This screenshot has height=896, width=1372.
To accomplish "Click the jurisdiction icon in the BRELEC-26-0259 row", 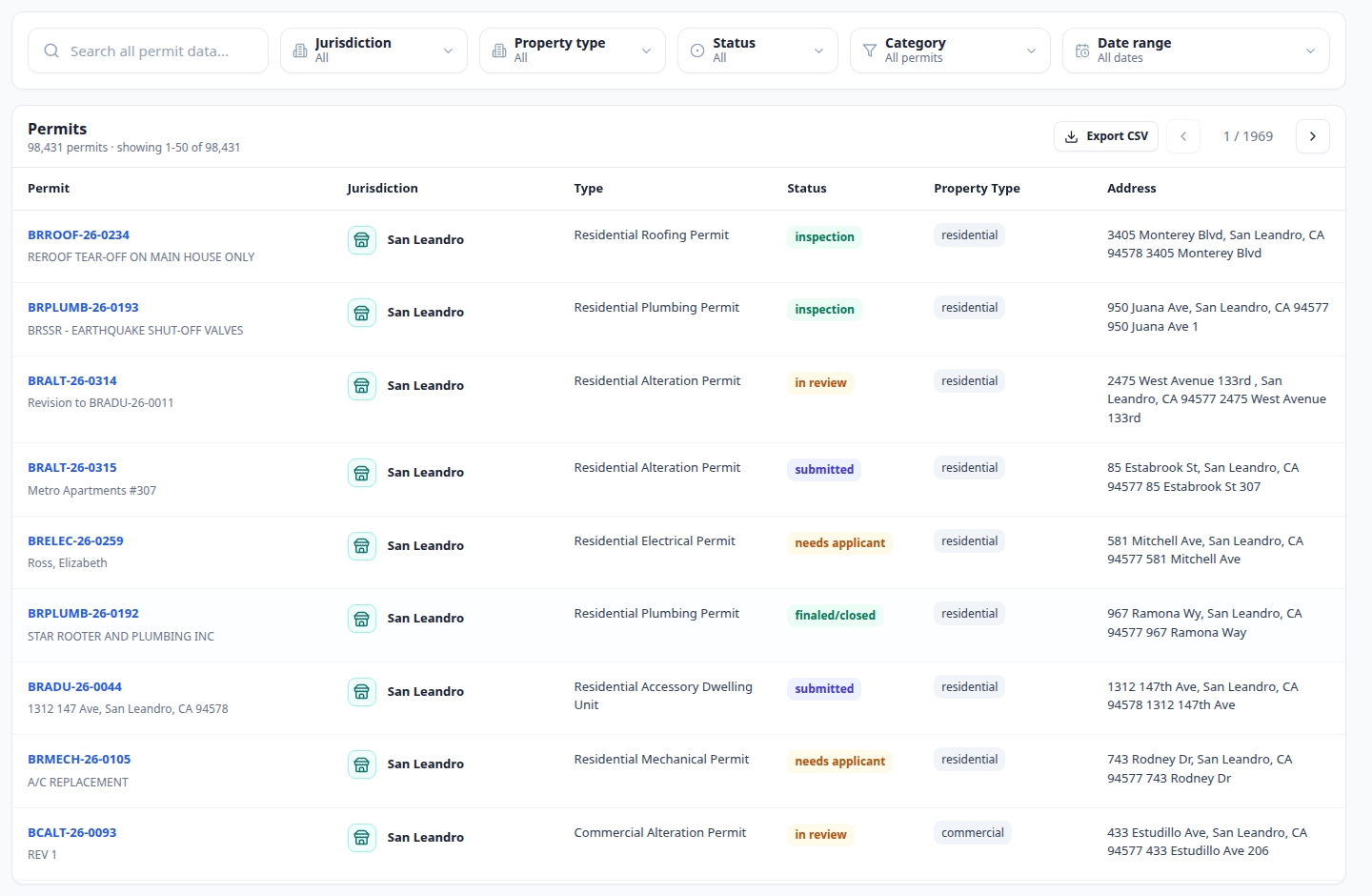I will click(x=362, y=546).
